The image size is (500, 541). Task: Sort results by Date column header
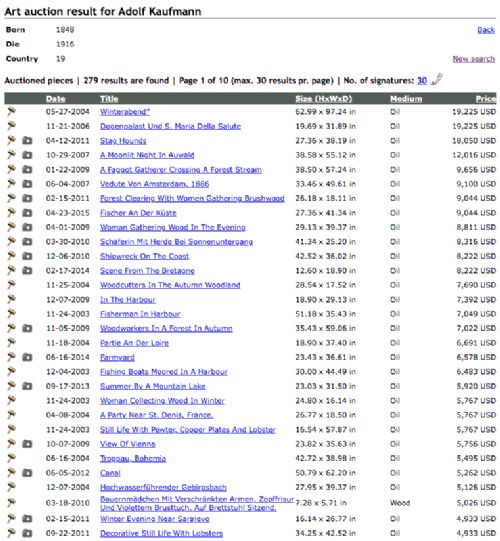coord(56,99)
